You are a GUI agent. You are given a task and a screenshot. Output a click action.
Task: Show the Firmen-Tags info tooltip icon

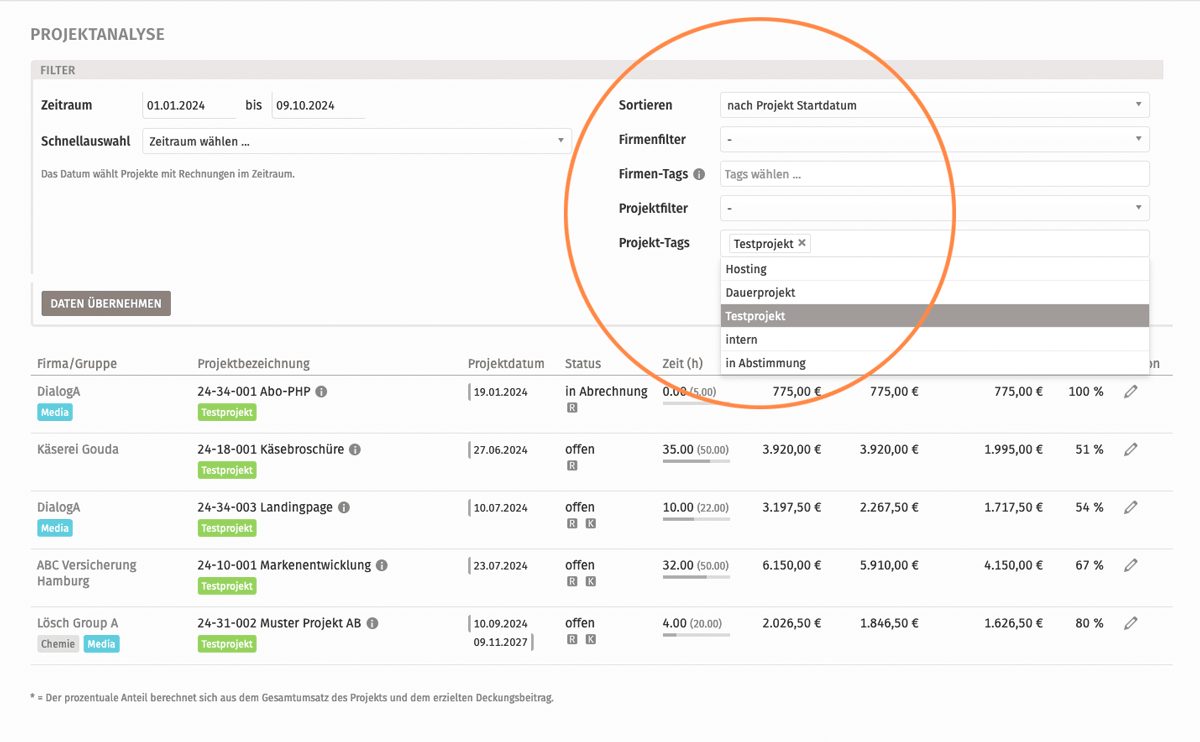(699, 174)
